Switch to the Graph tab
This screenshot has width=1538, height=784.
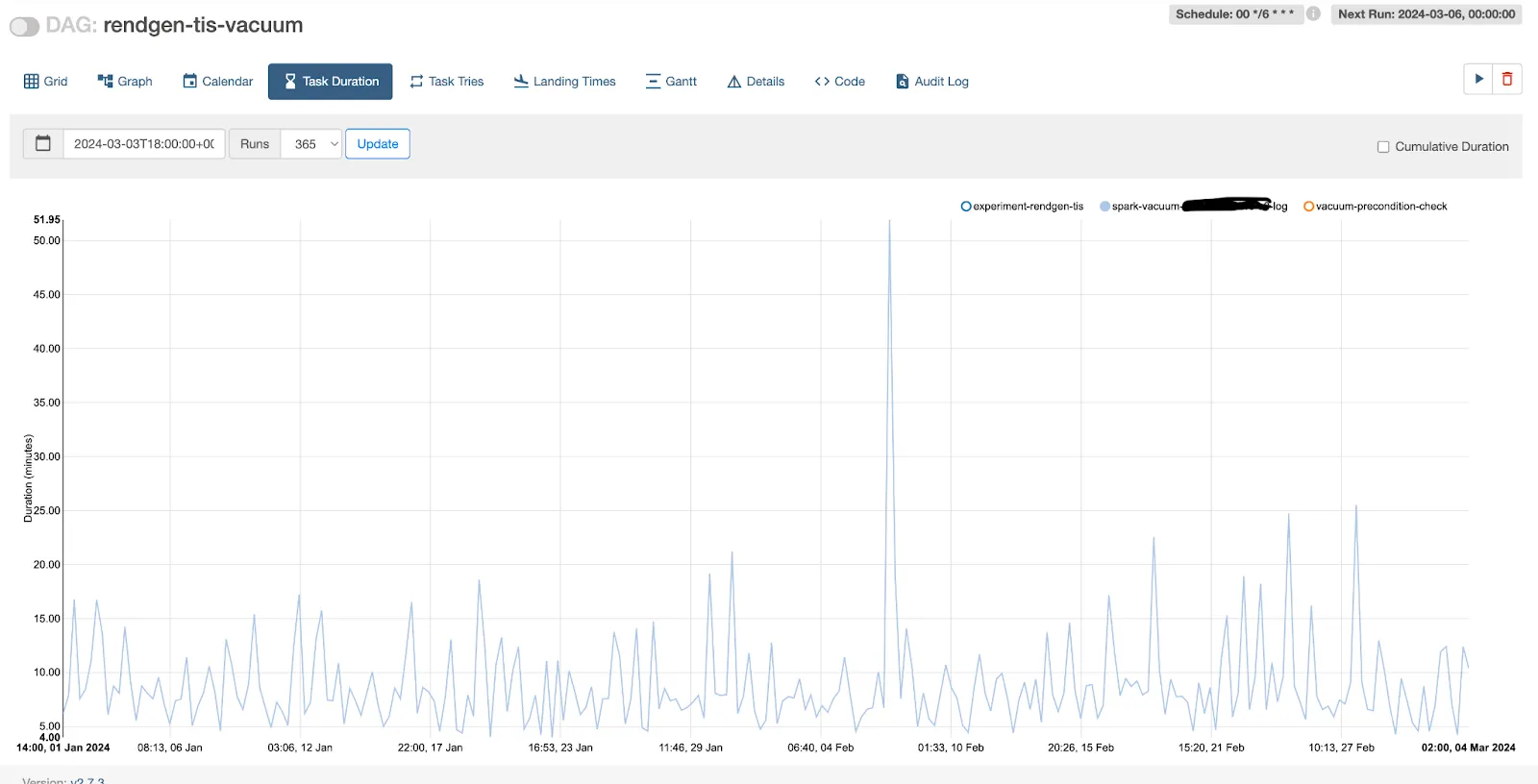[x=125, y=82]
